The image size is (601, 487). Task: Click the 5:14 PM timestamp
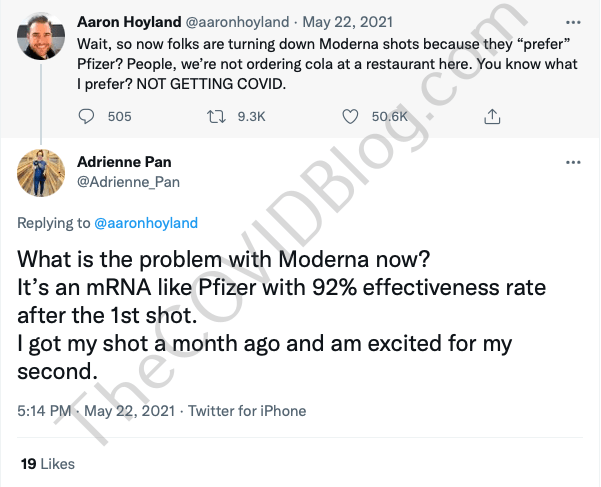pos(46,410)
